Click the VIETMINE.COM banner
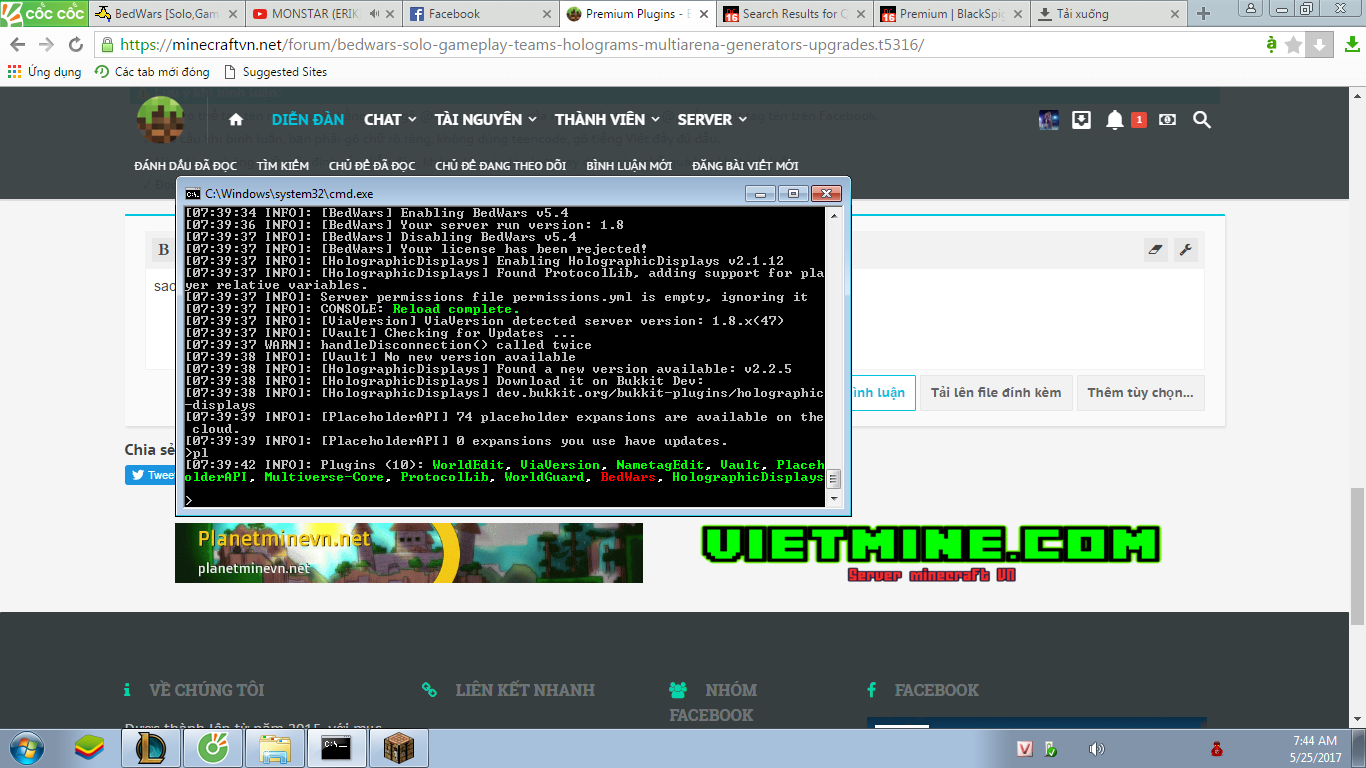 tap(931, 553)
